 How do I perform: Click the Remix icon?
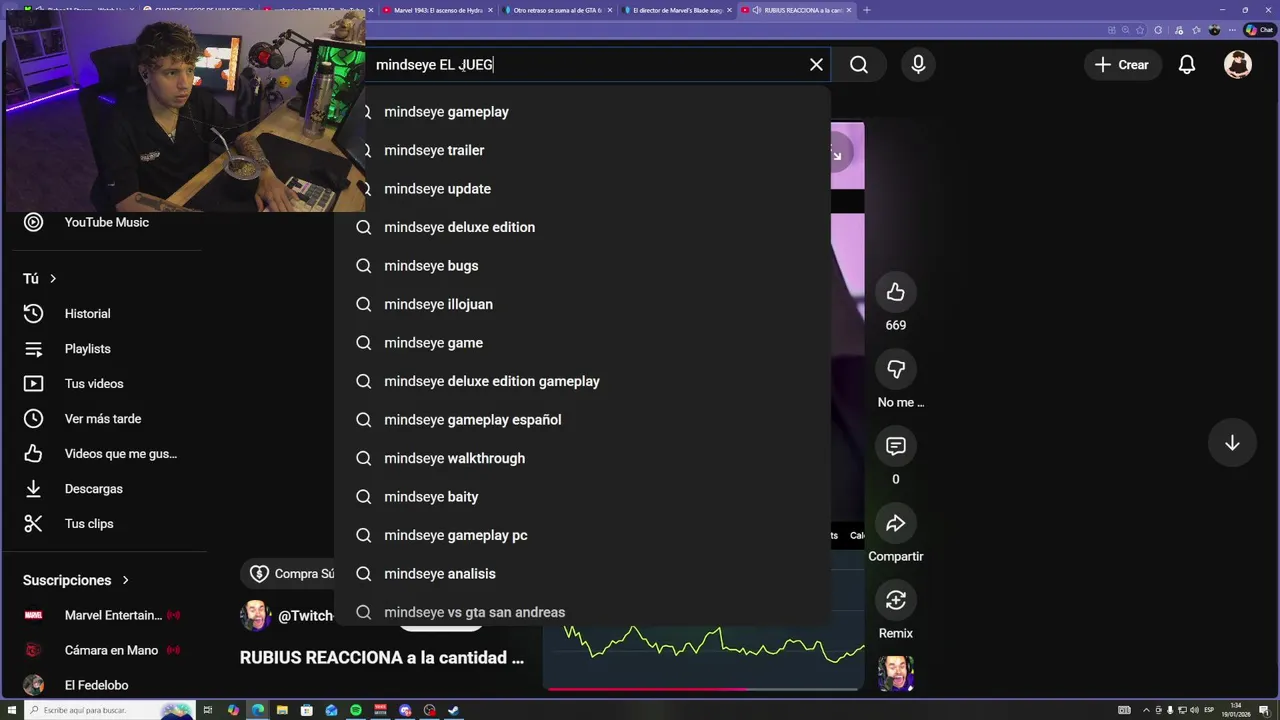895,600
